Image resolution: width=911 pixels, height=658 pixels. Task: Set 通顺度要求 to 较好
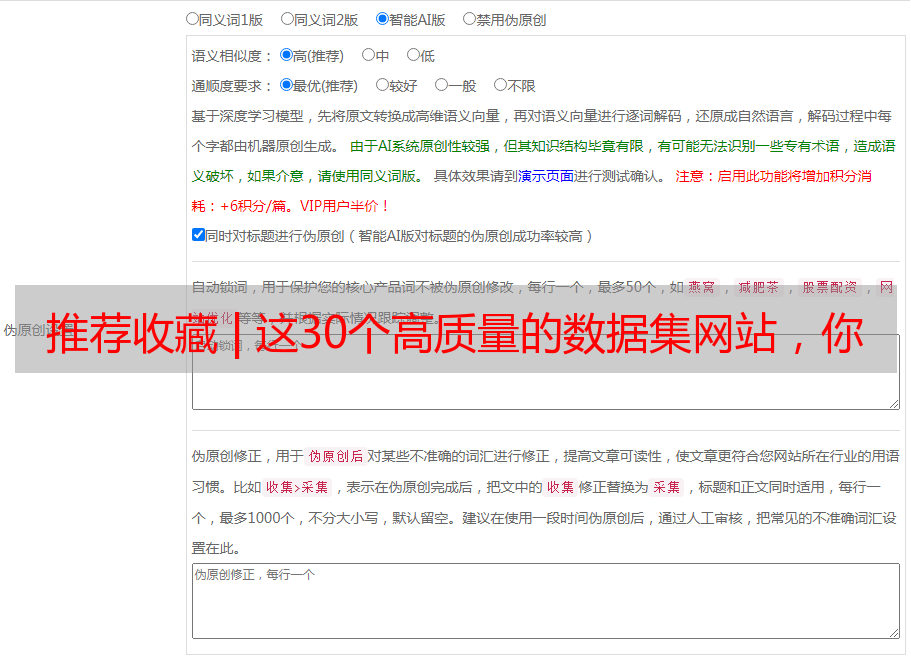(382, 85)
